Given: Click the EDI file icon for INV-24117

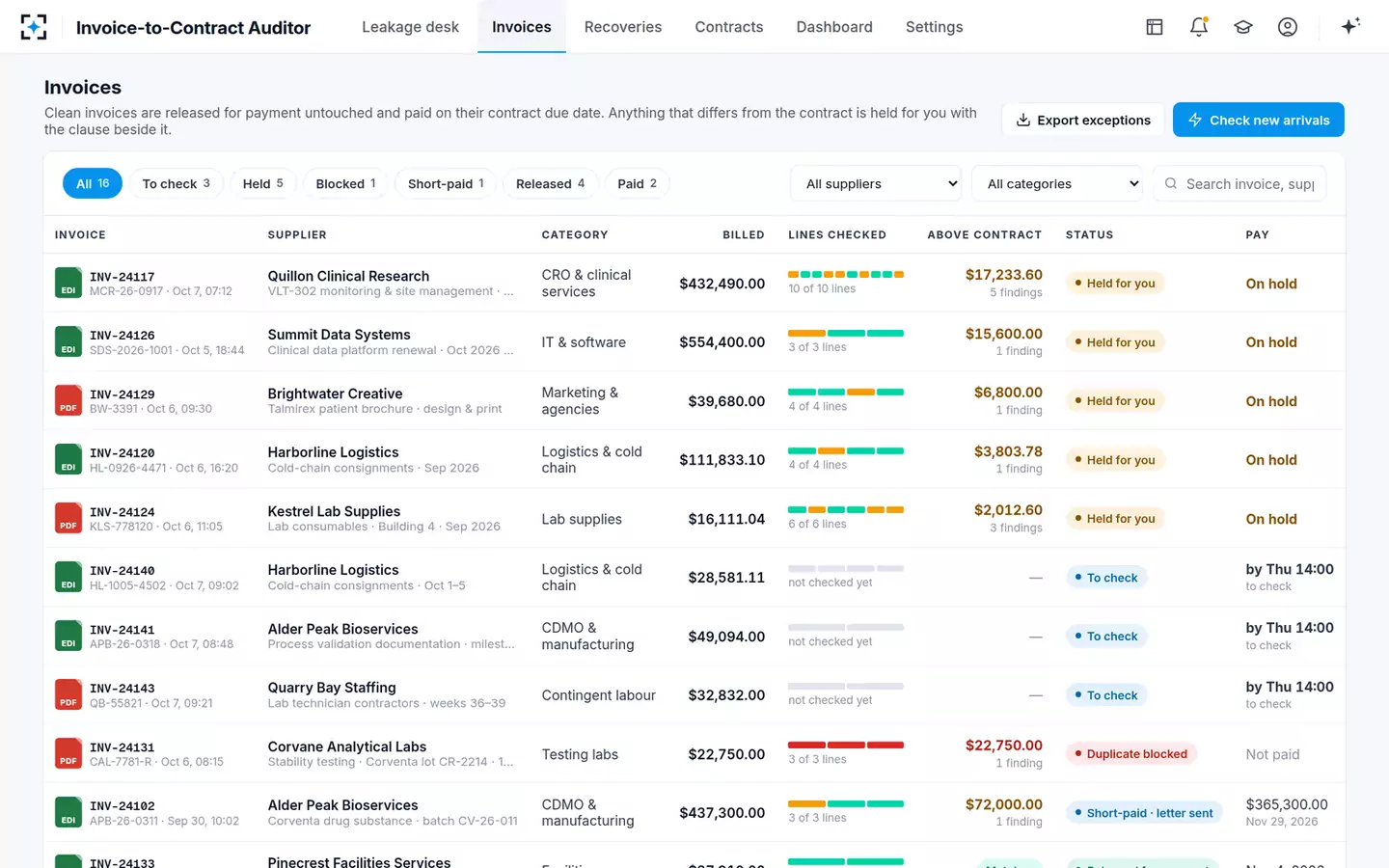Looking at the screenshot, I should click(x=68, y=283).
